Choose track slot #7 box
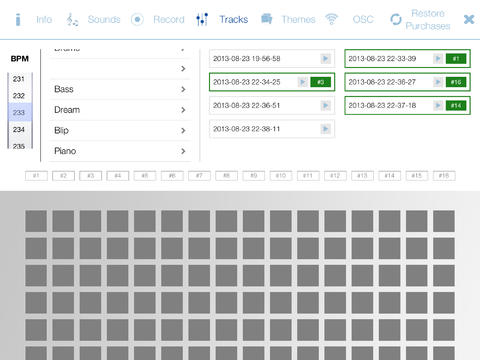Screen dimensions: 480x360 point(199,176)
